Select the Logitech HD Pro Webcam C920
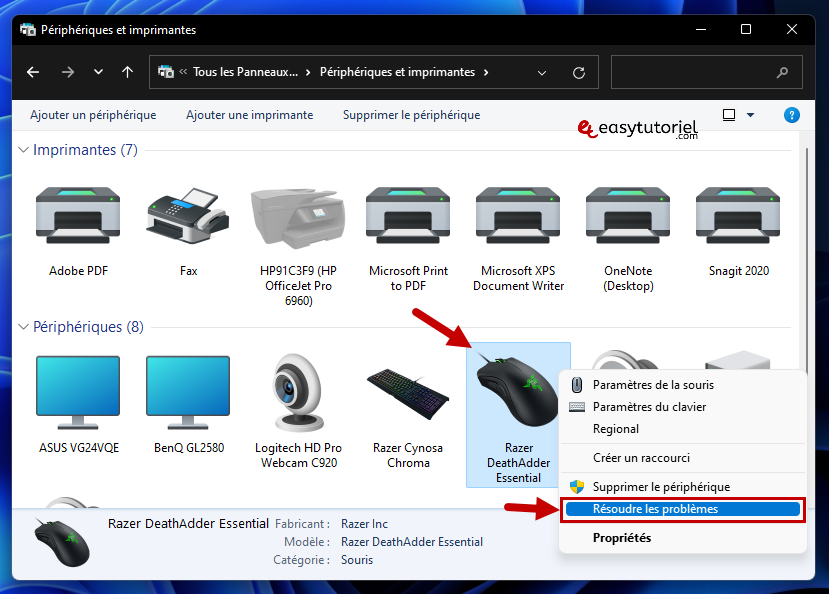The height and width of the screenshot is (594, 829). [x=298, y=393]
